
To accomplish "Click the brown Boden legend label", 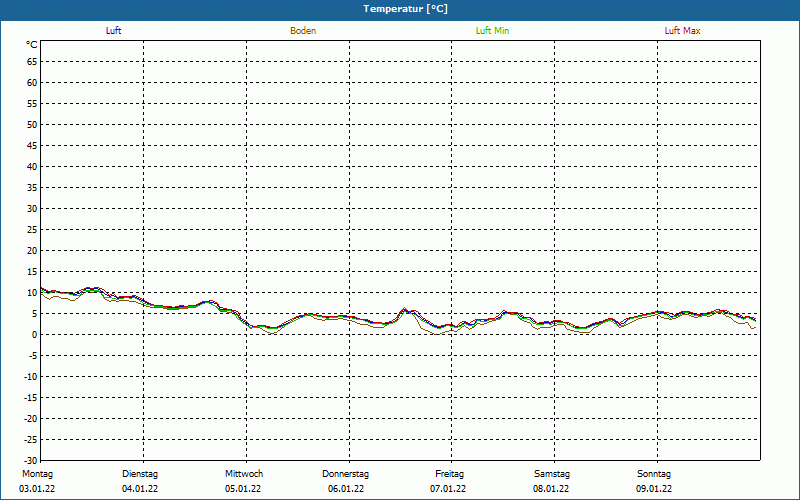I will pos(303,31).
